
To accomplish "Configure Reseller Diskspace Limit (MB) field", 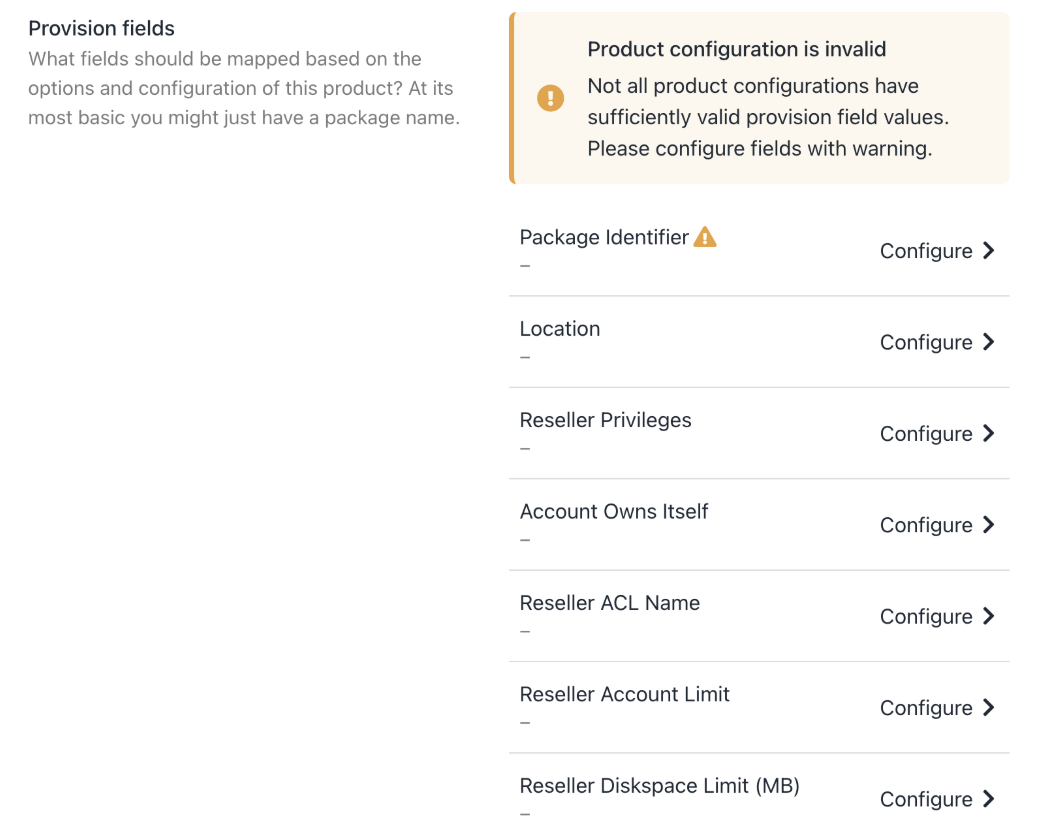I will (x=926, y=799).
